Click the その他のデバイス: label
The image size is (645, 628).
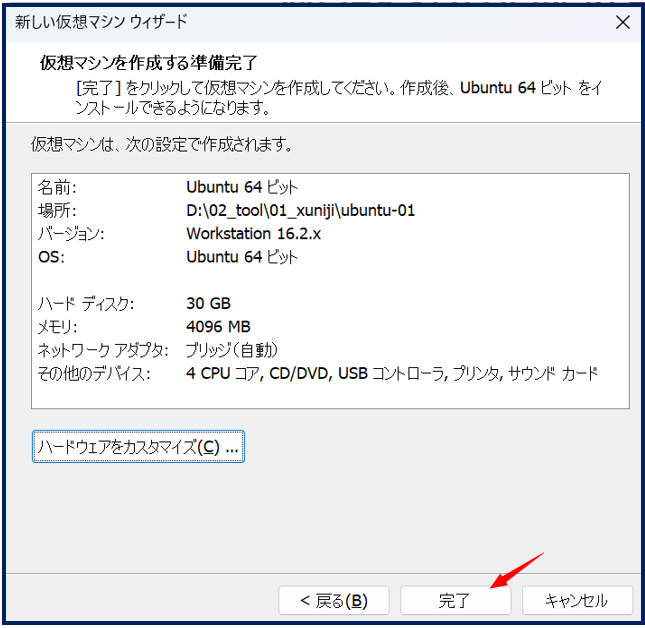(94, 374)
